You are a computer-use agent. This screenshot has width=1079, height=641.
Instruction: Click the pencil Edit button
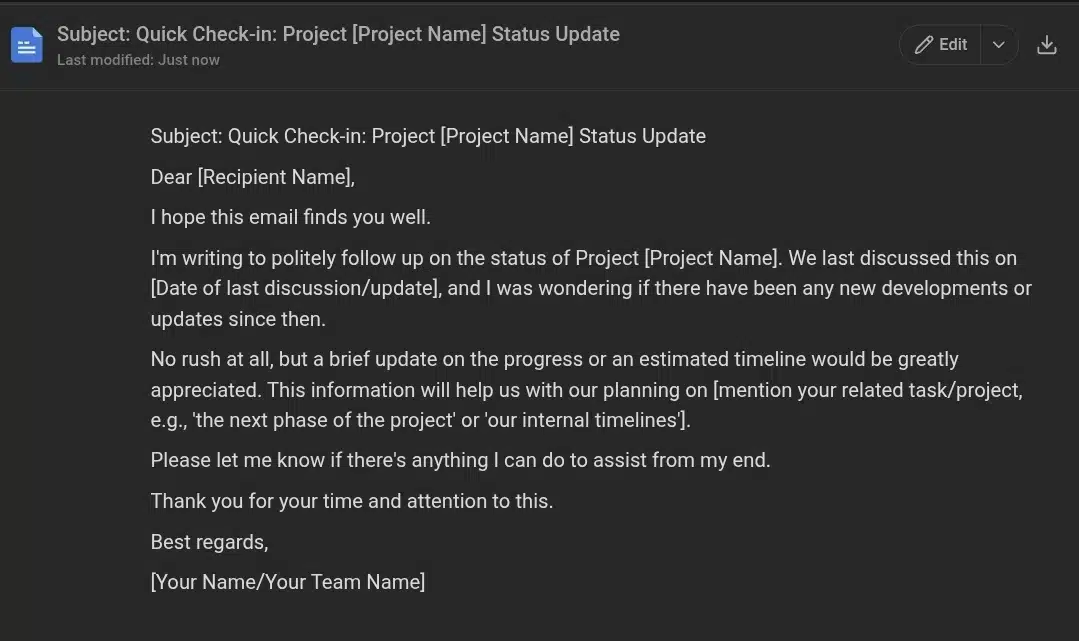941,45
